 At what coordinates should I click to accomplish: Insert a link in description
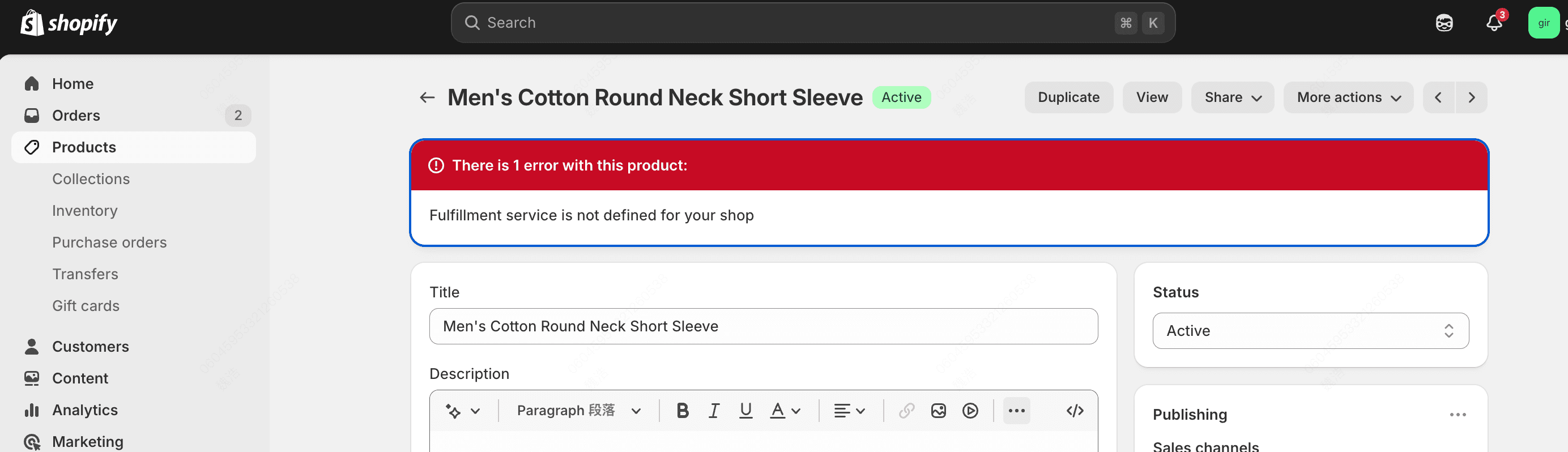[906, 411]
